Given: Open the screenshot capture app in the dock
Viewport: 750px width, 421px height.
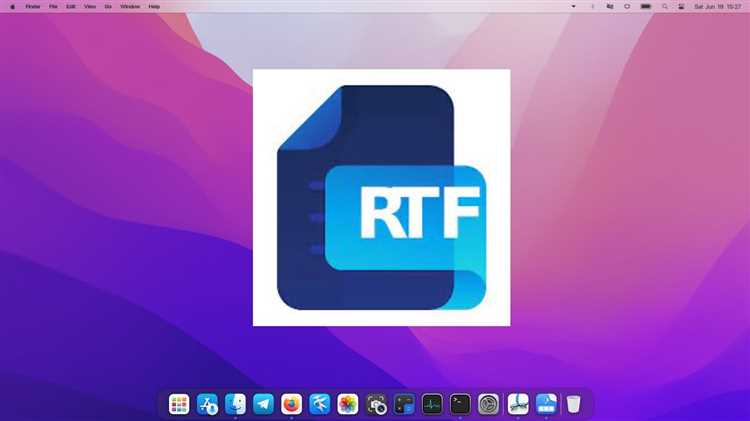Looking at the screenshot, I should pos(376,404).
